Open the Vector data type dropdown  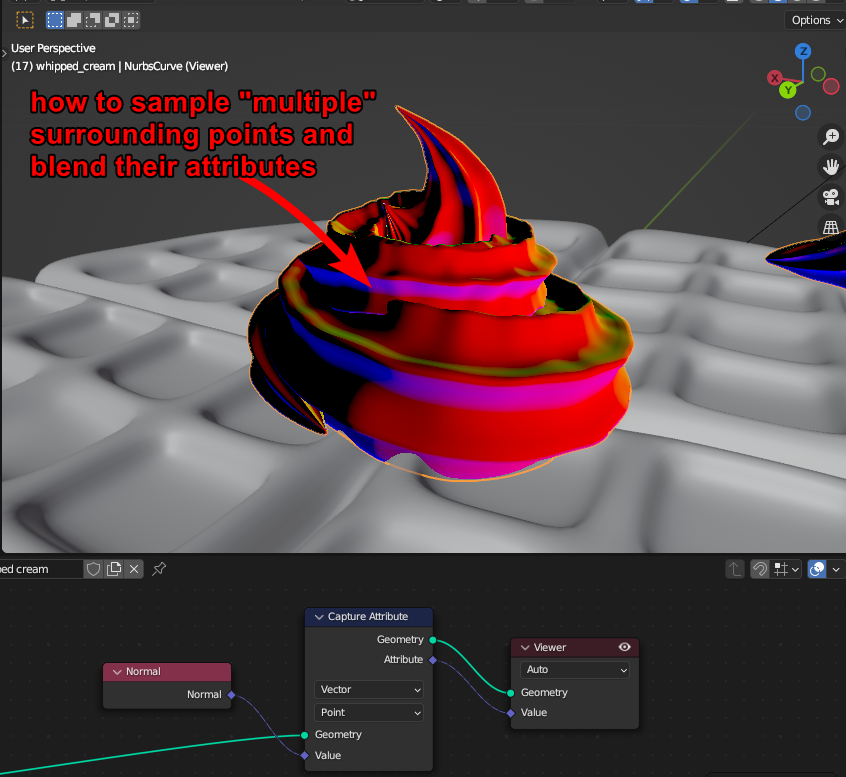(369, 690)
